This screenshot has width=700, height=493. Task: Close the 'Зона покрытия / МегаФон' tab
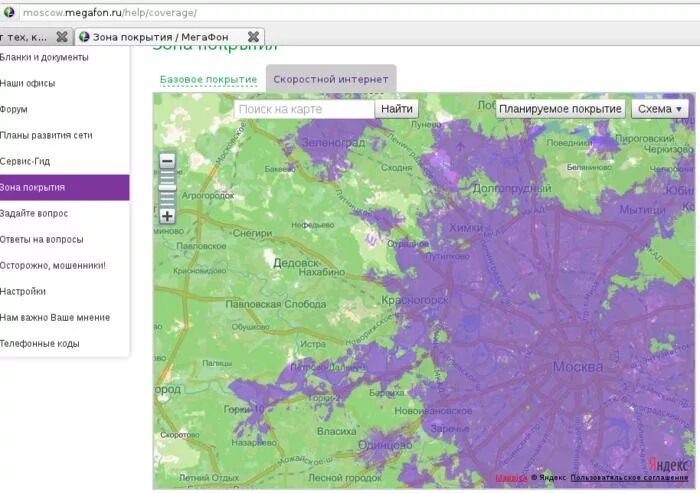coord(253,37)
